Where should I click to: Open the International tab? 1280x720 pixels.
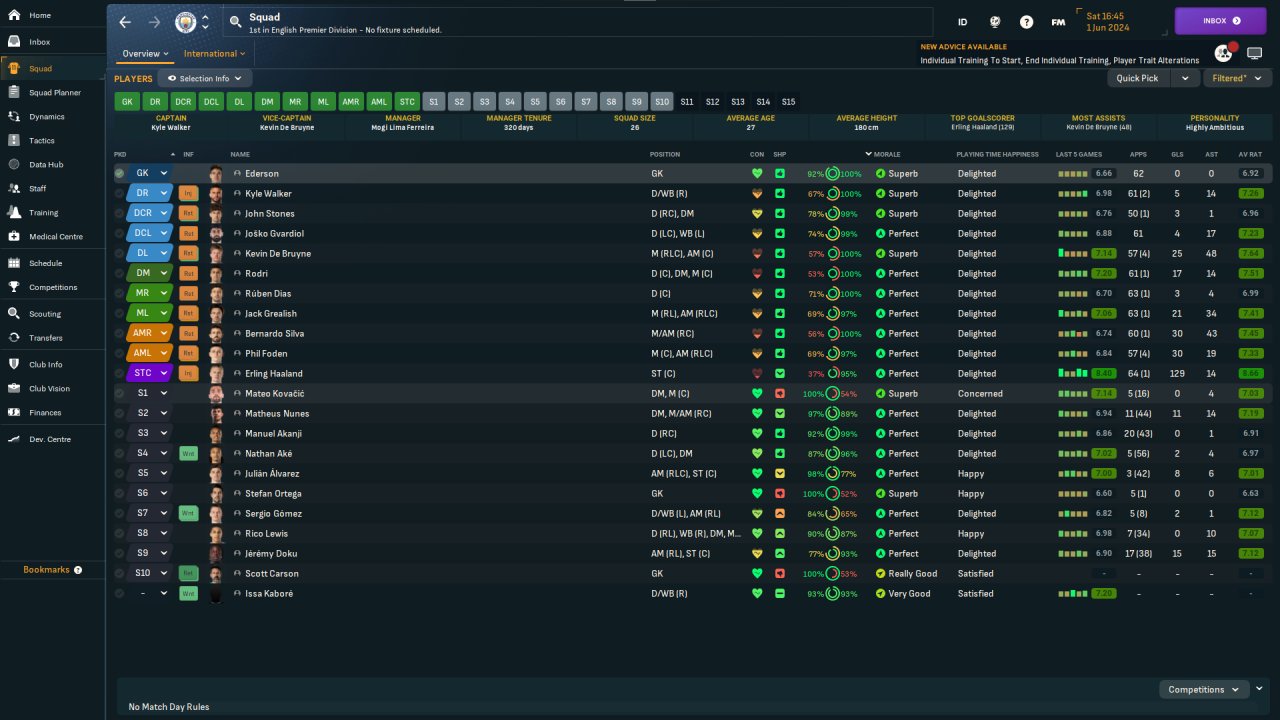point(215,54)
